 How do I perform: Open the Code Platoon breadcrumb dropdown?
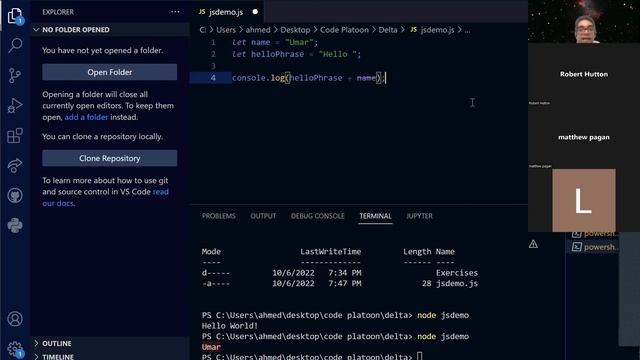(x=344, y=30)
